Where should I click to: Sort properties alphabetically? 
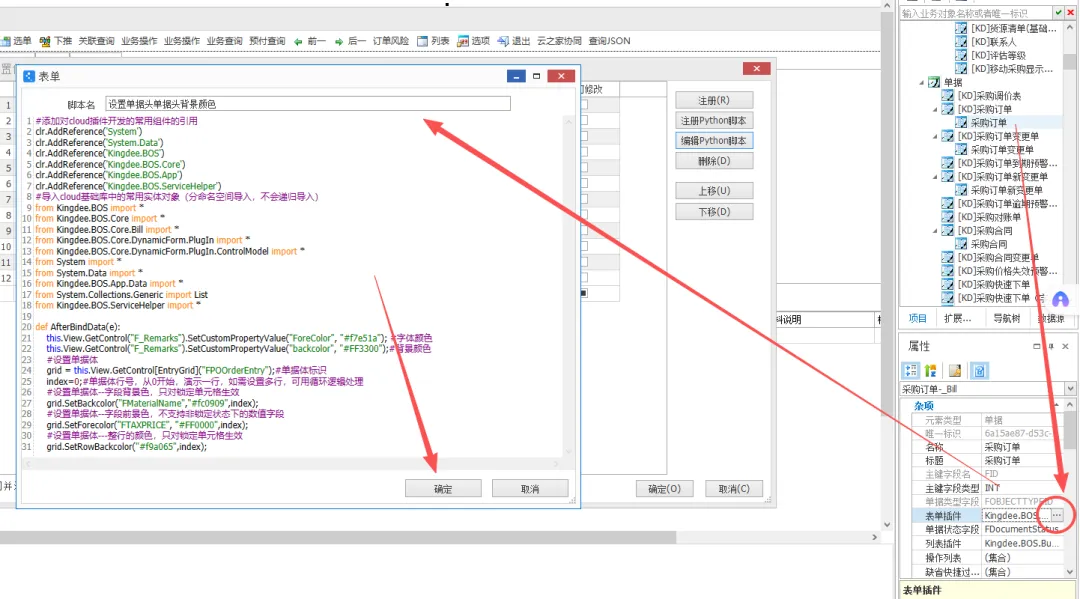pyautogui.click(x=931, y=371)
